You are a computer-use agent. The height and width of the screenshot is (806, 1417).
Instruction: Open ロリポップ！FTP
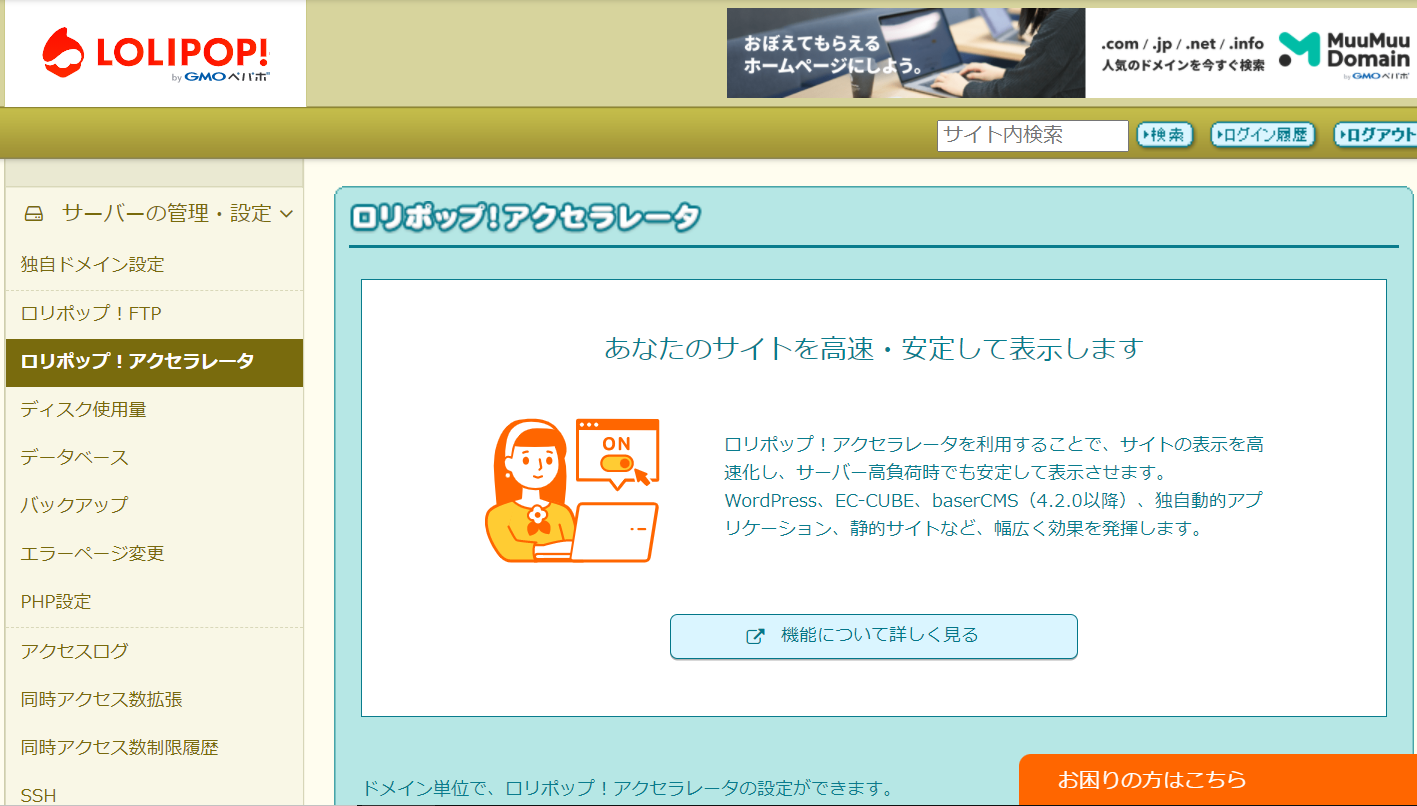(x=91, y=313)
